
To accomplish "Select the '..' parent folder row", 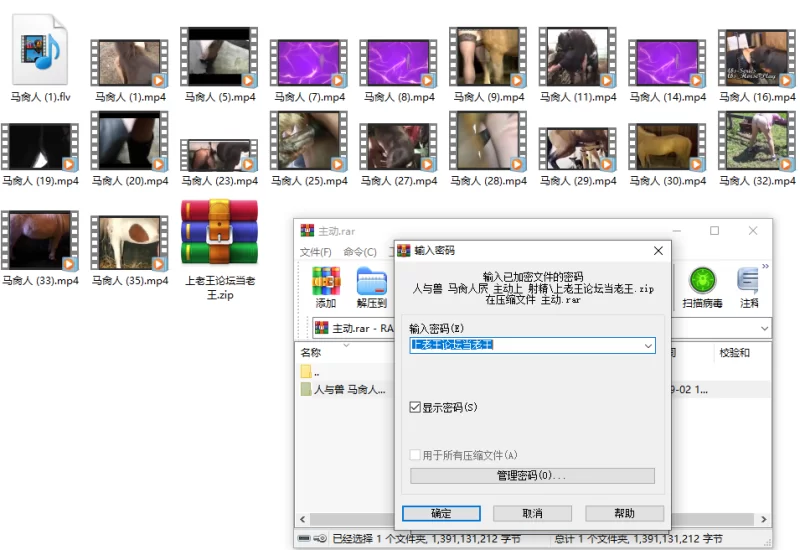I will click(347, 371).
